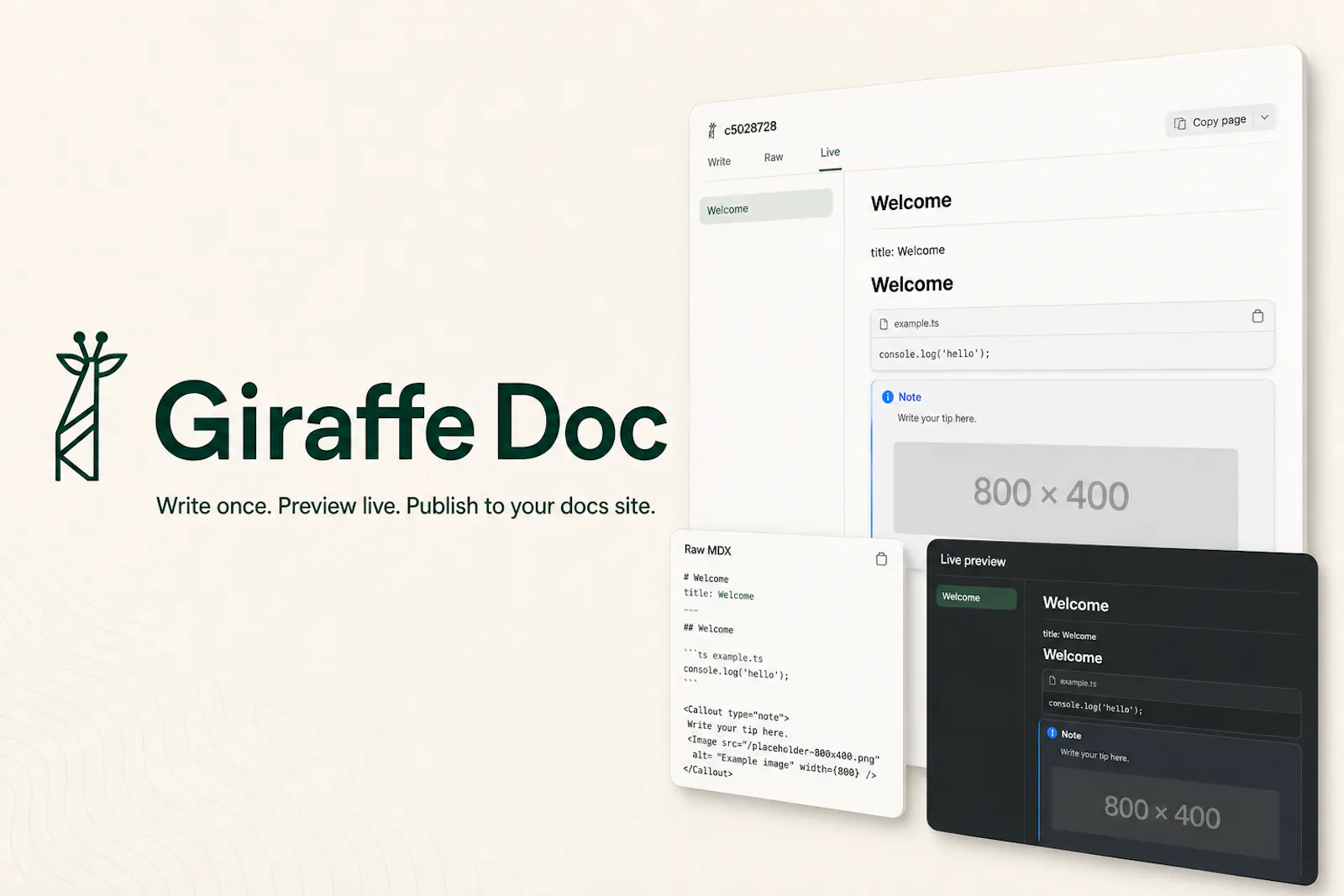Click the Note info icon in Live preview

1052,732
